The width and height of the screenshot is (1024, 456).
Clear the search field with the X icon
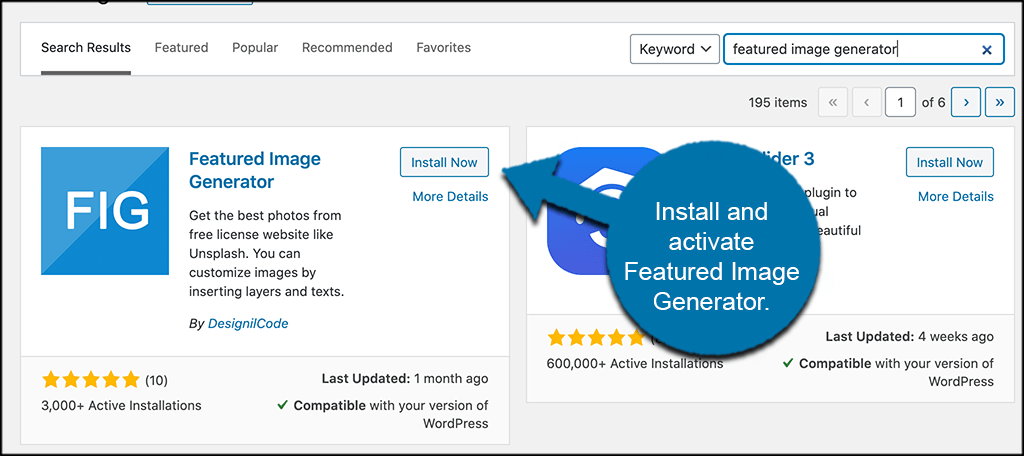click(987, 50)
